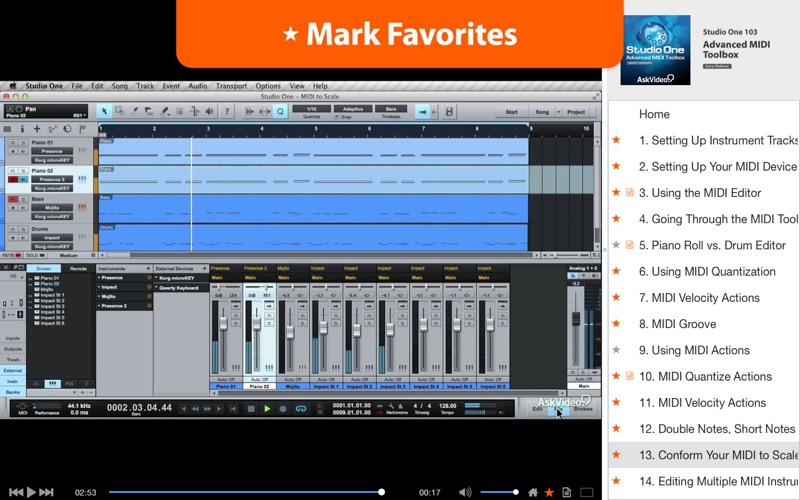Click the Advanced MIDI Toolbox course thumbnail

655,49
